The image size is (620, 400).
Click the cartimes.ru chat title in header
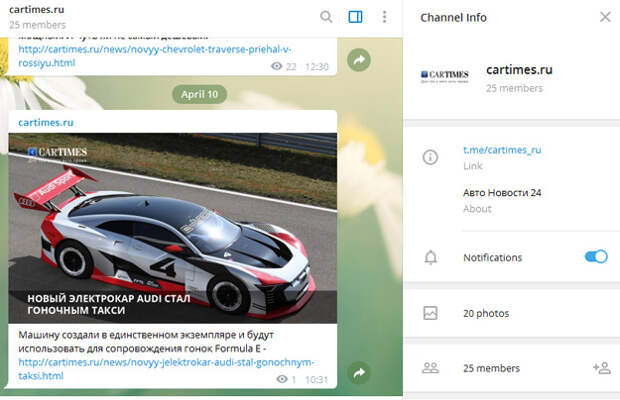pos(36,9)
